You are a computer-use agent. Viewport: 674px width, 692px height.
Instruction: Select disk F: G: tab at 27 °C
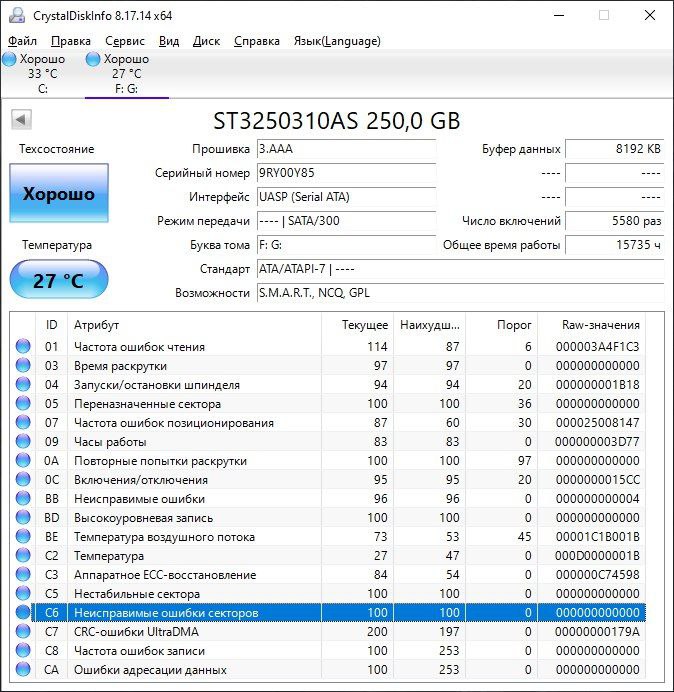[126, 74]
